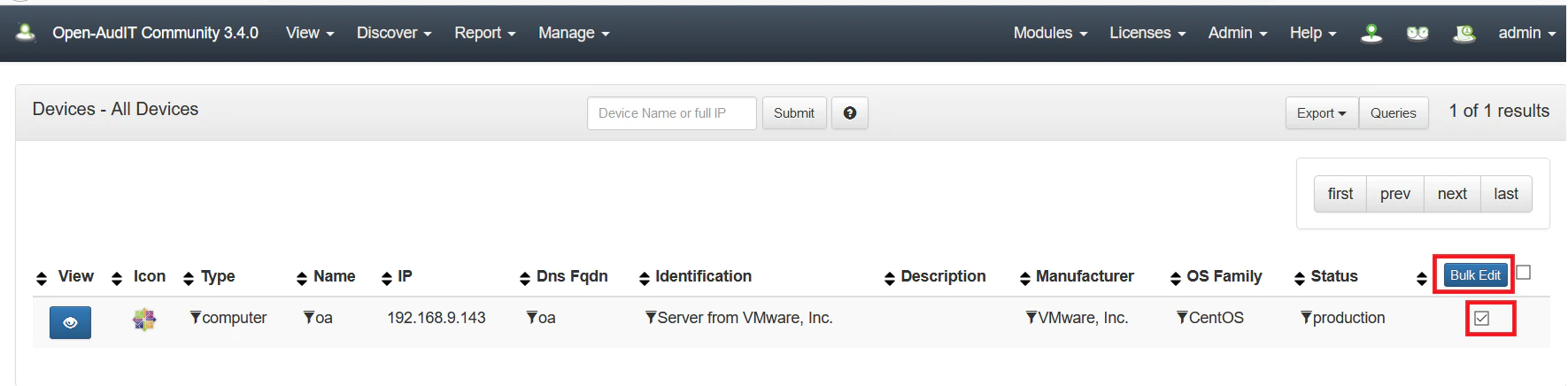Filter by production status funnel icon

pos(1306,317)
